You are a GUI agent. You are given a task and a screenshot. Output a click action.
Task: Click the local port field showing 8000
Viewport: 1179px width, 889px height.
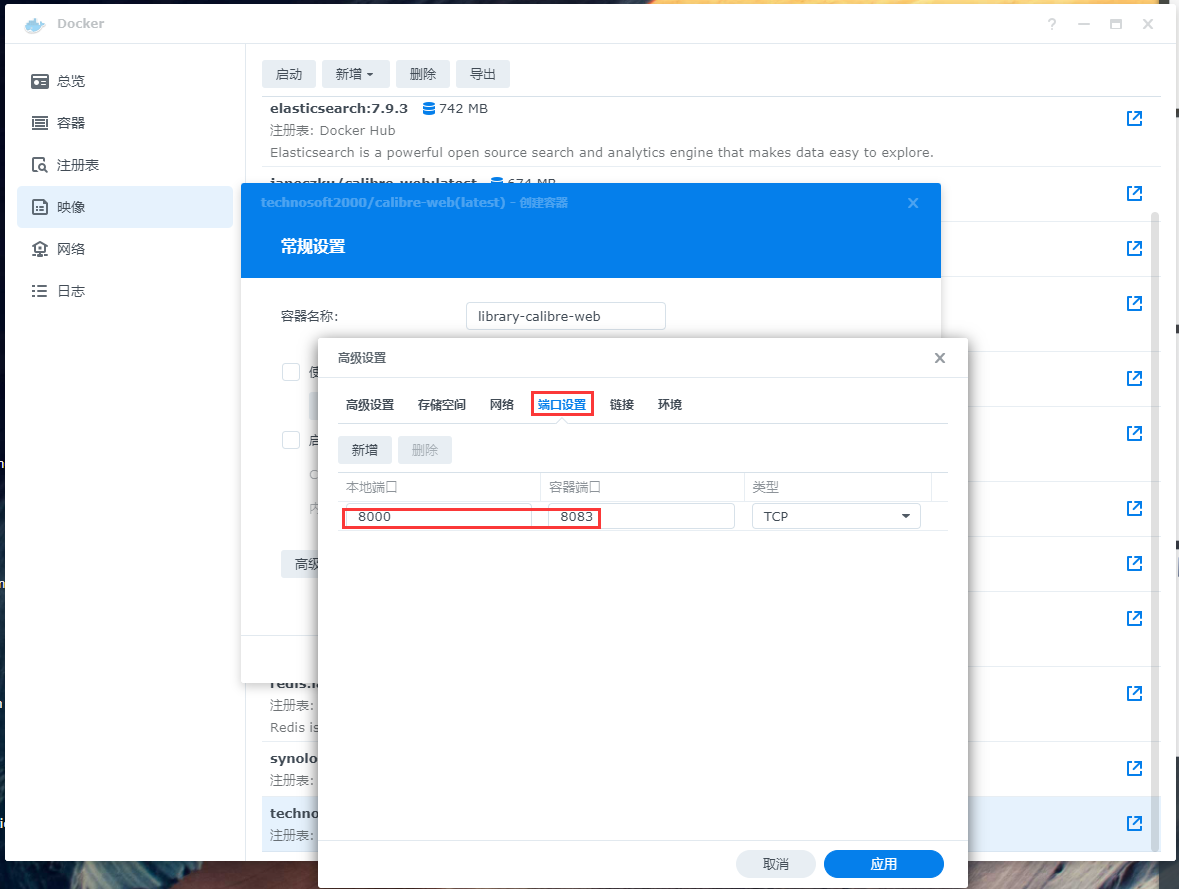[438, 517]
